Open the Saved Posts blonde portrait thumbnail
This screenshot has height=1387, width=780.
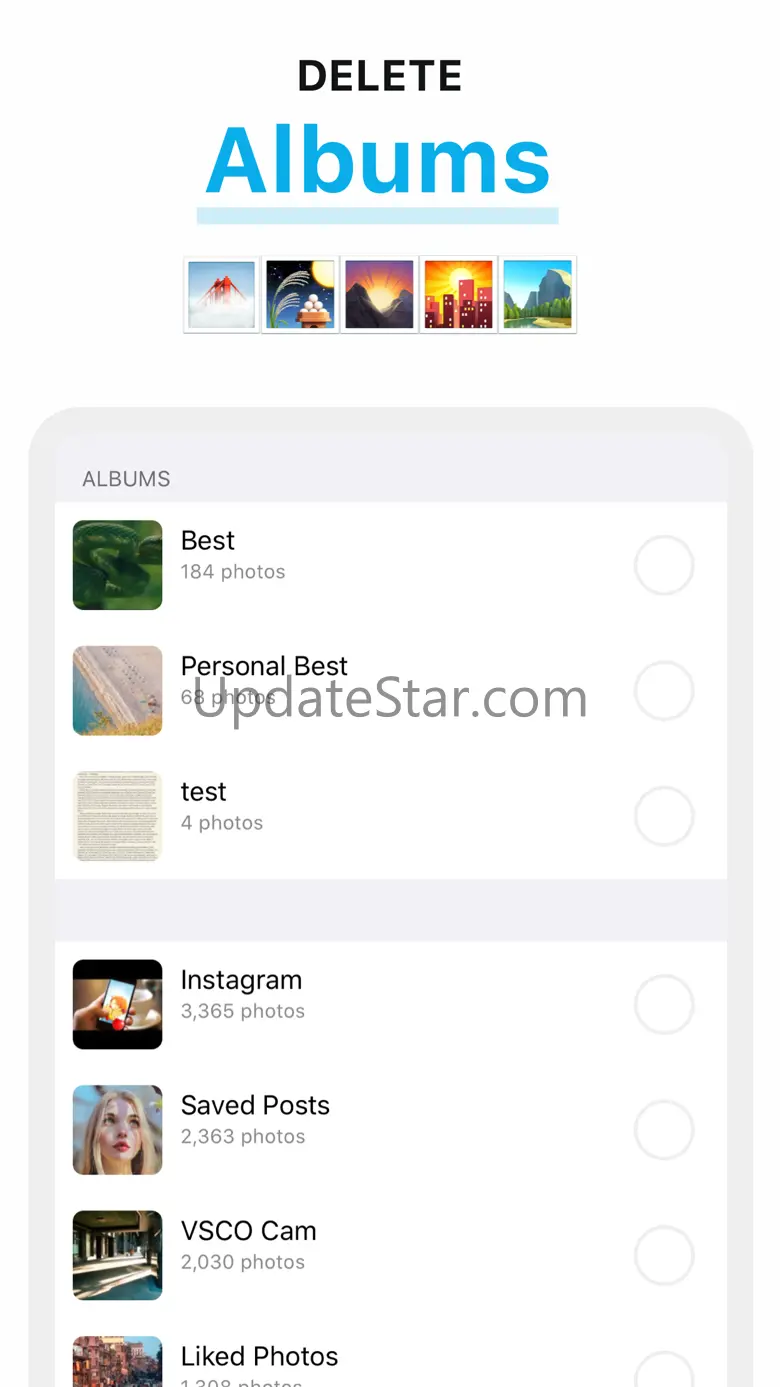[118, 1130]
